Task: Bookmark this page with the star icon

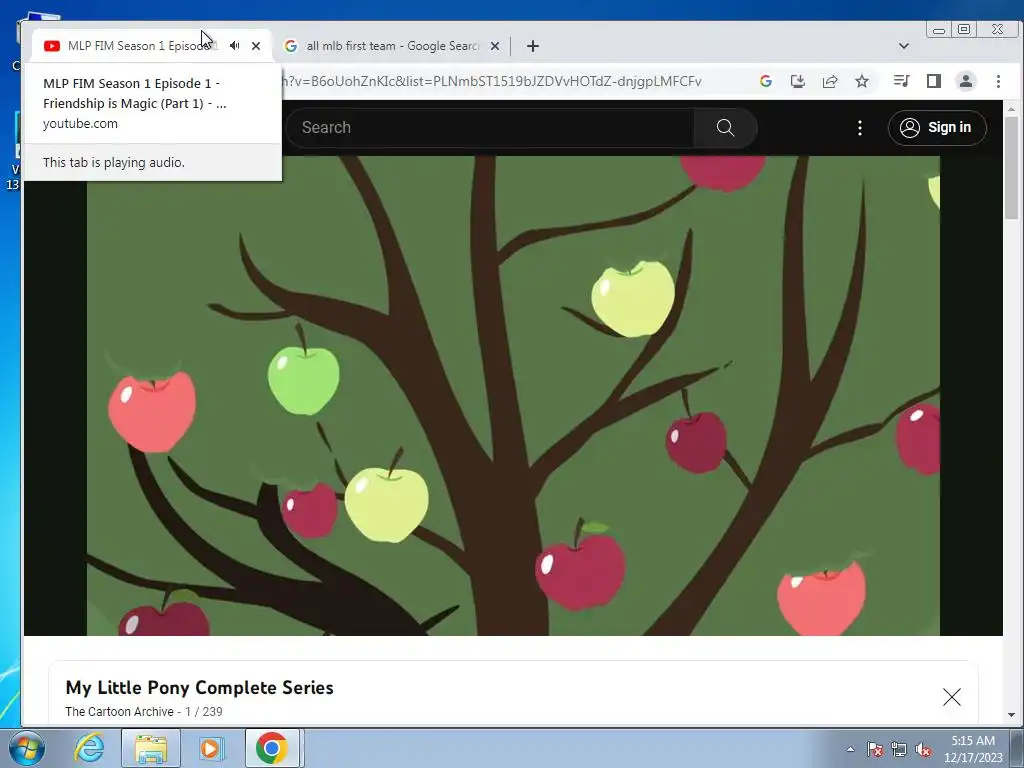Action: 862,81
